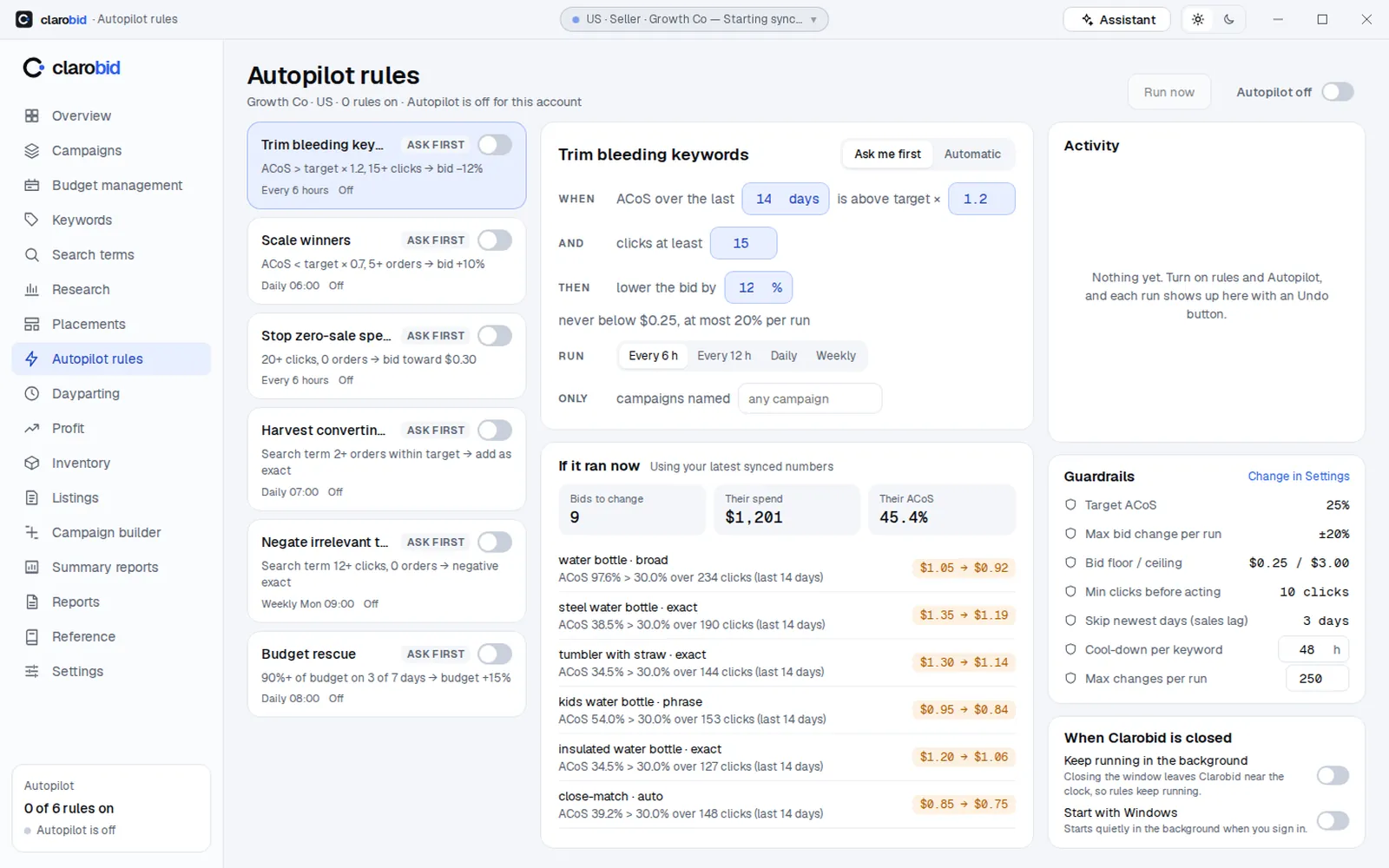Follow the Change in Settings link
This screenshot has height=868, width=1389.
click(1299, 477)
